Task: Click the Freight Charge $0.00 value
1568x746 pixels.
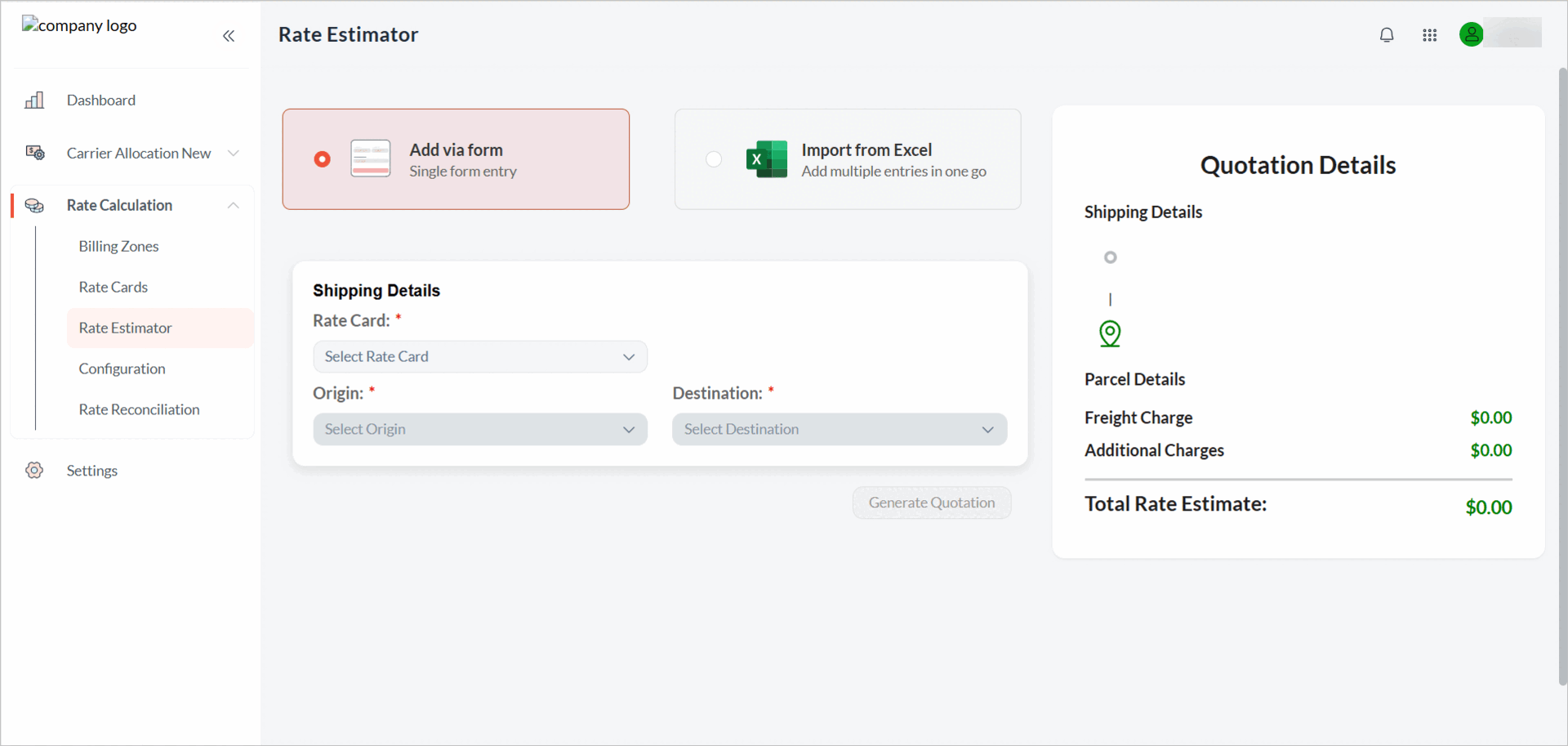Action: (x=1491, y=418)
